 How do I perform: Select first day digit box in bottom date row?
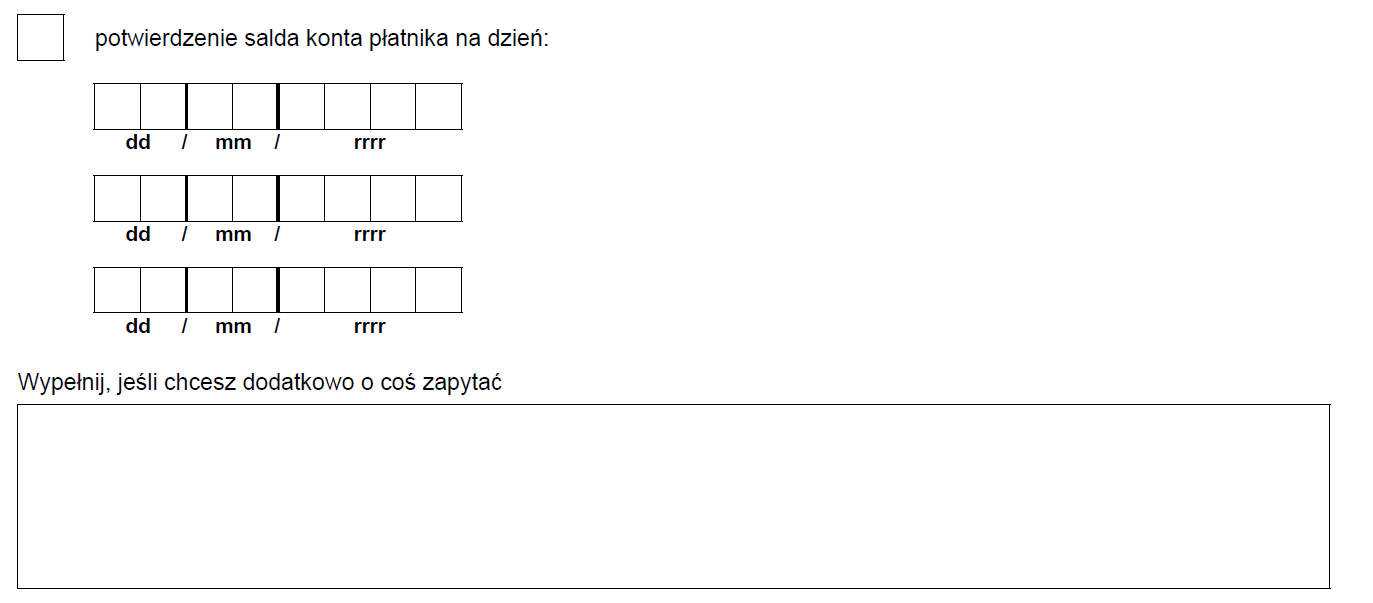click(x=117, y=290)
